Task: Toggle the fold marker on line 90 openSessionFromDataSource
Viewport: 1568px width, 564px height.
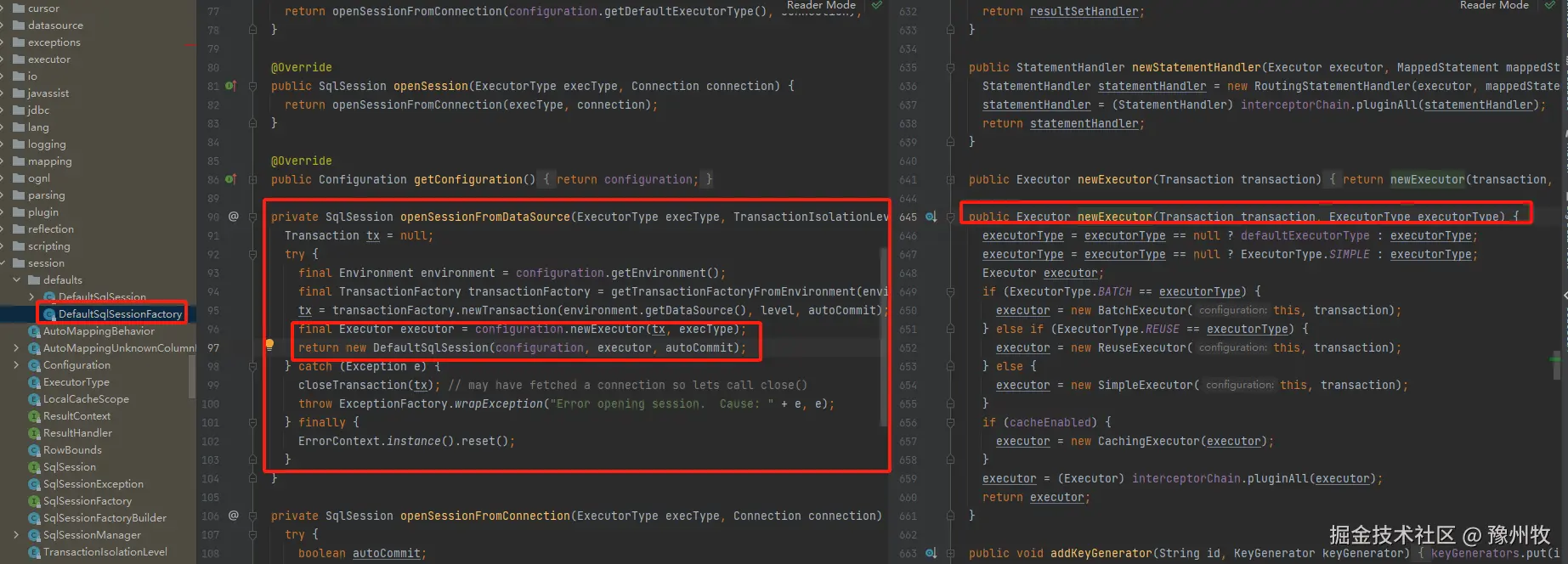Action: point(252,217)
